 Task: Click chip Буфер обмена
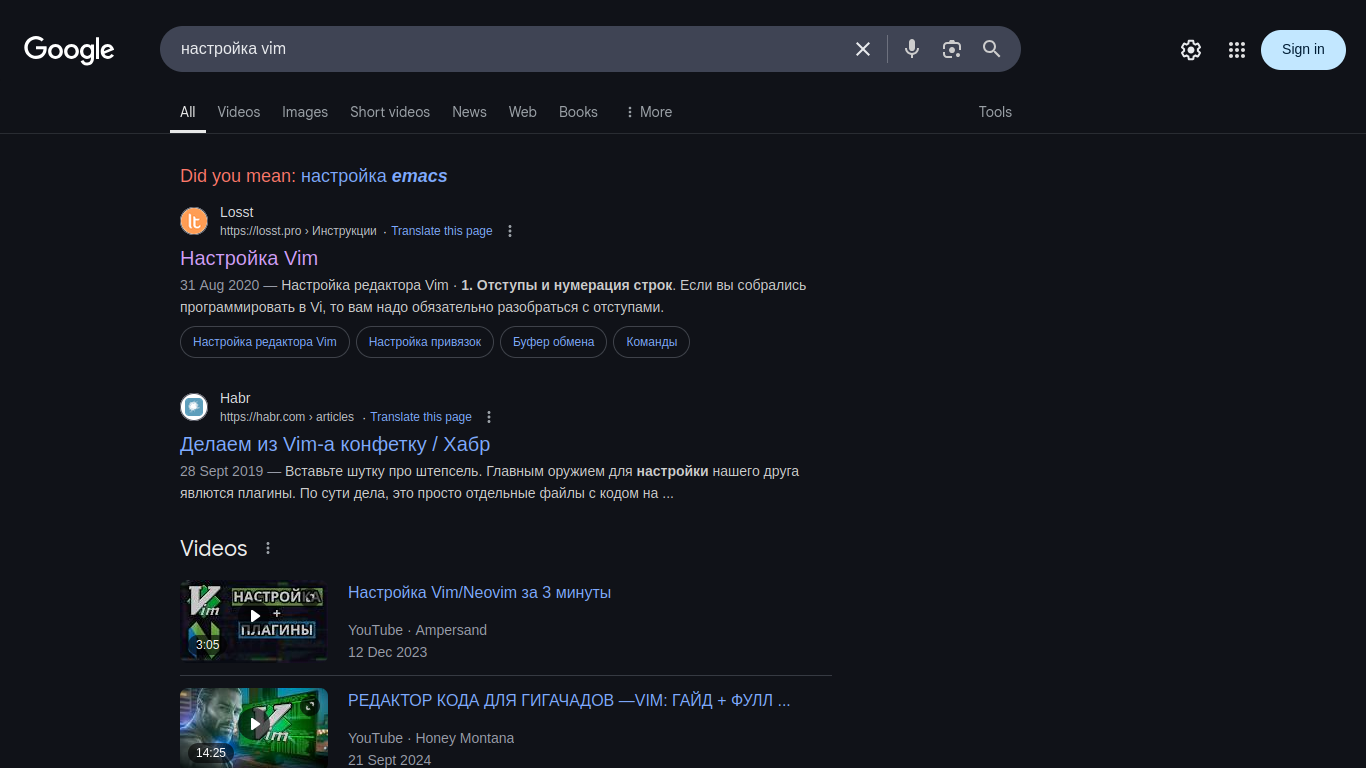point(554,342)
